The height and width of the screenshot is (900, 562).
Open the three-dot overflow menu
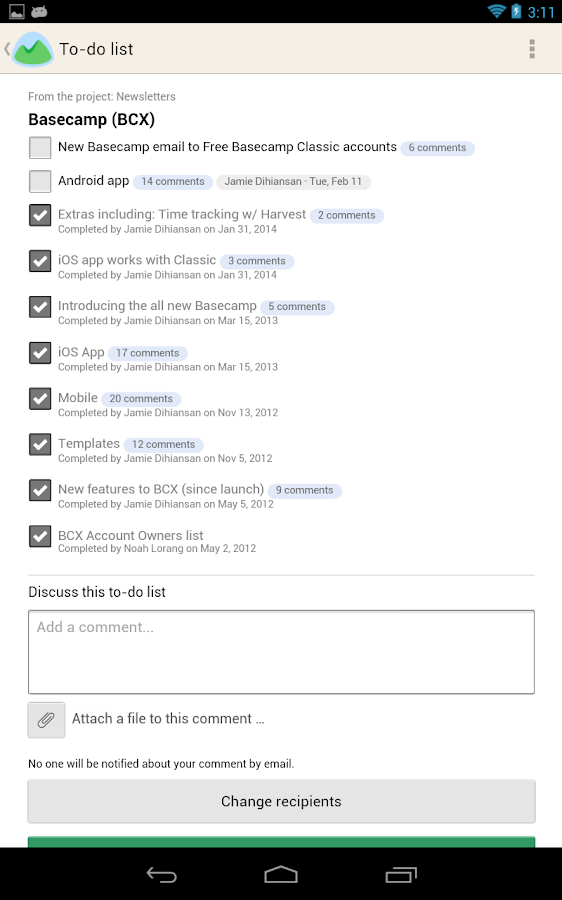coord(532,49)
